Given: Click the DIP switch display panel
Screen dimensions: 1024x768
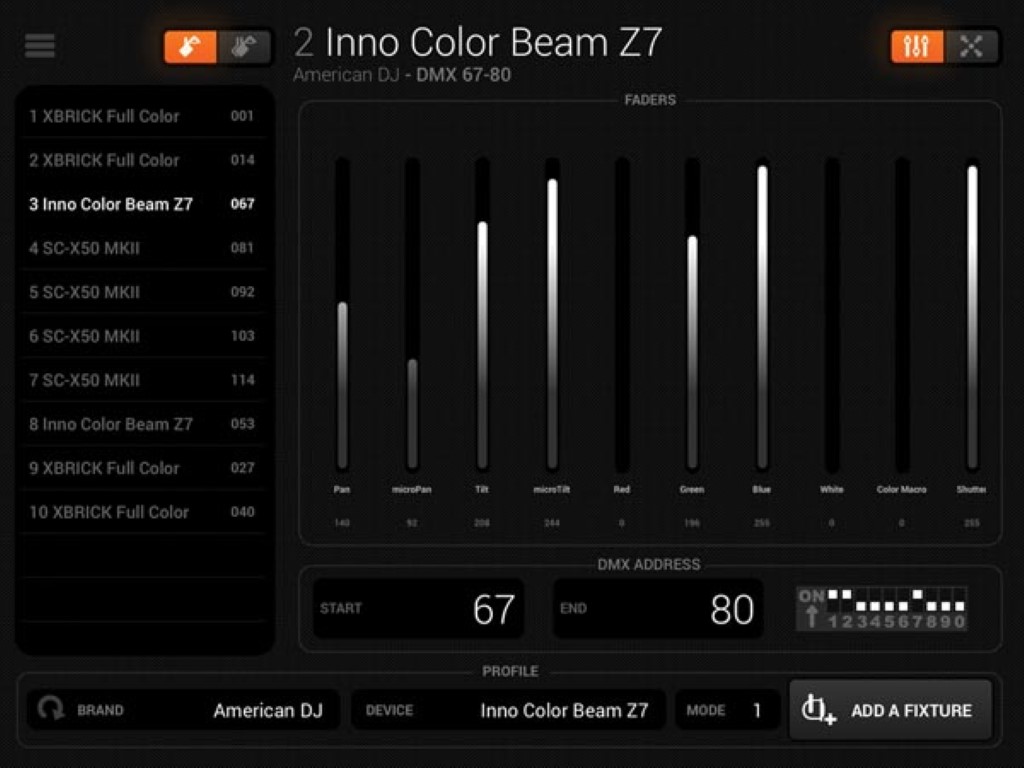Looking at the screenshot, I should (882, 608).
